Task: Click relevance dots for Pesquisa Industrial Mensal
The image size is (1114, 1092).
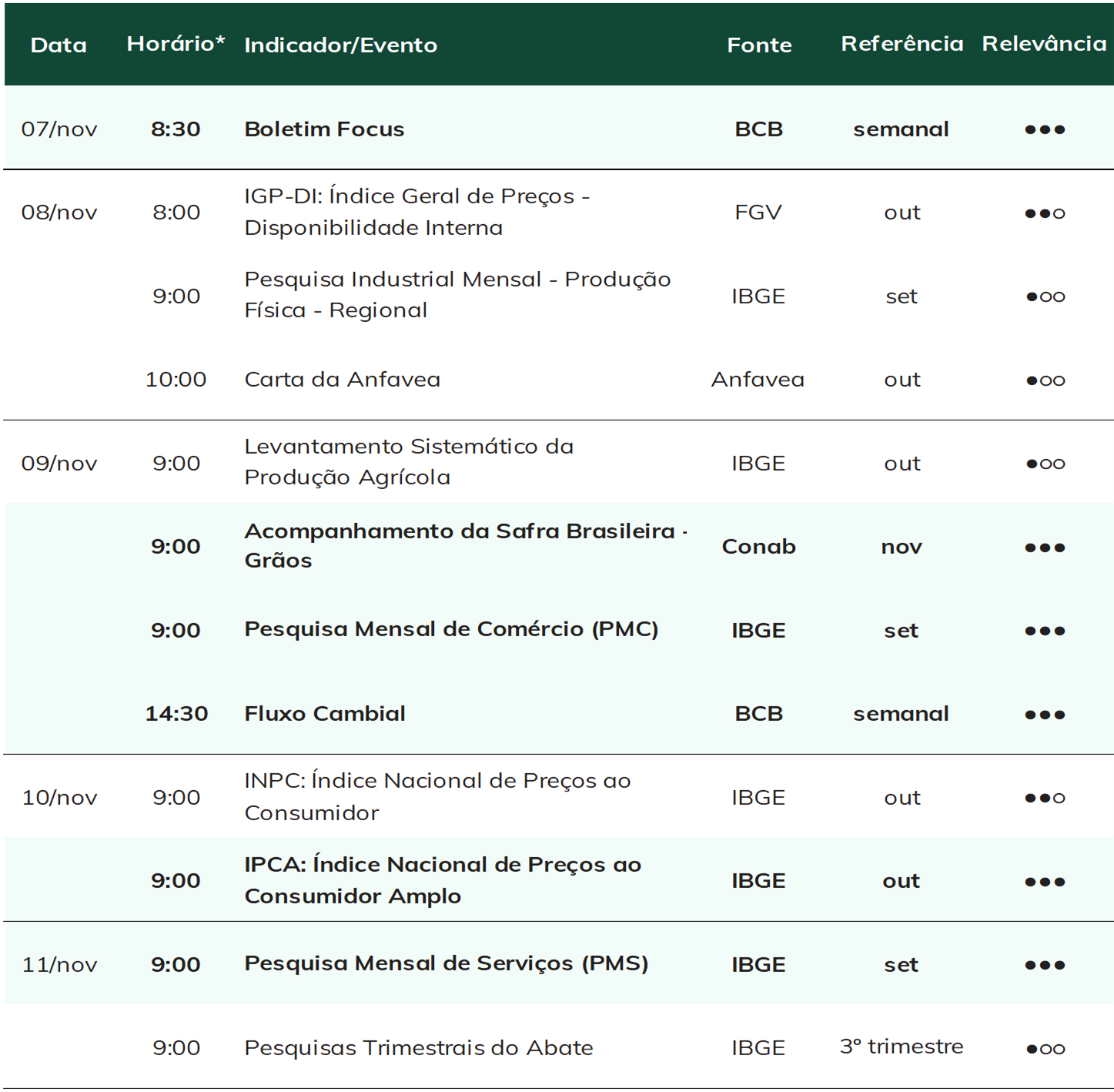Action: coord(1045,296)
